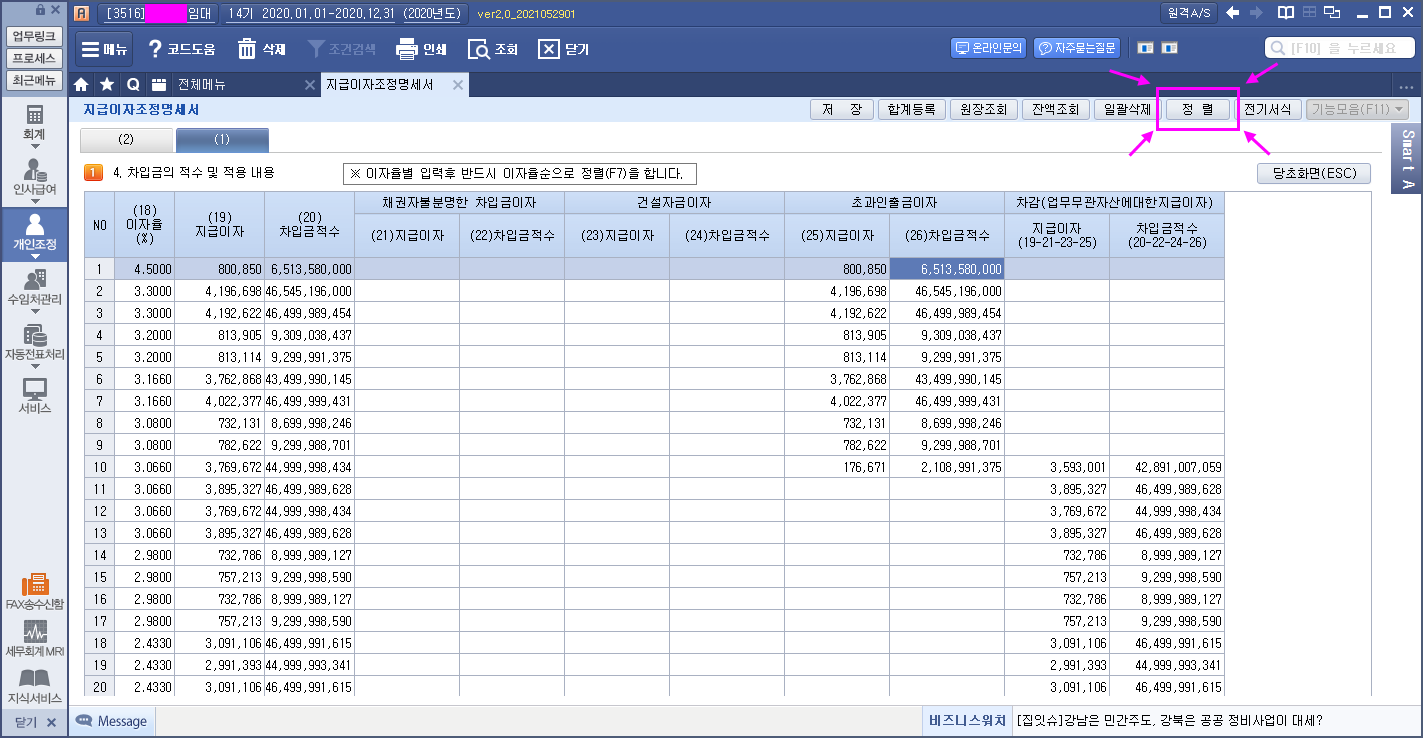The width and height of the screenshot is (1423, 738).
Task: Expand the 메뉴 hamburger menu
Action: coord(103,49)
